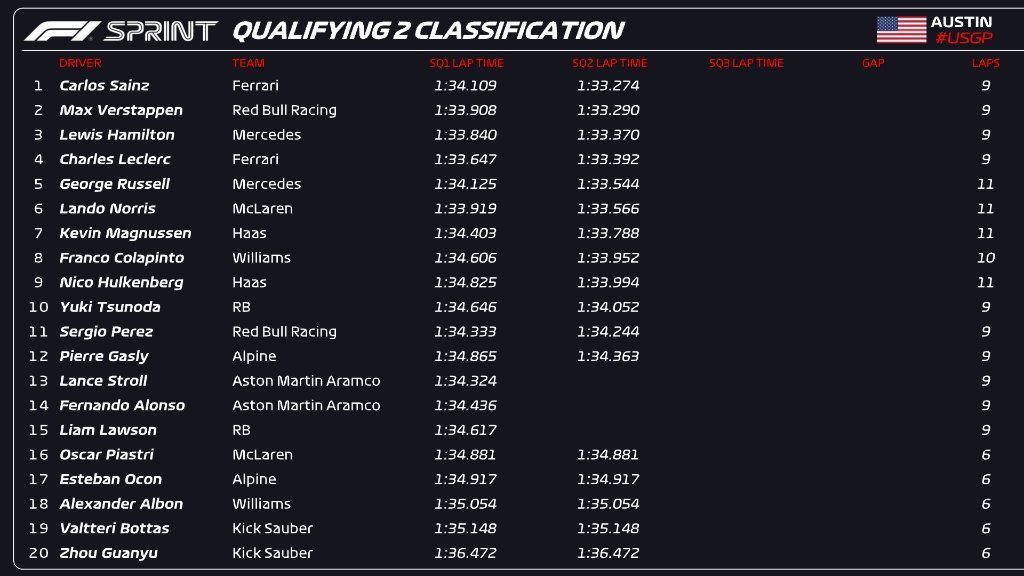Click Lewis Hamilton's SQ2 time 1:33.370
The image size is (1024, 576).
pos(608,135)
